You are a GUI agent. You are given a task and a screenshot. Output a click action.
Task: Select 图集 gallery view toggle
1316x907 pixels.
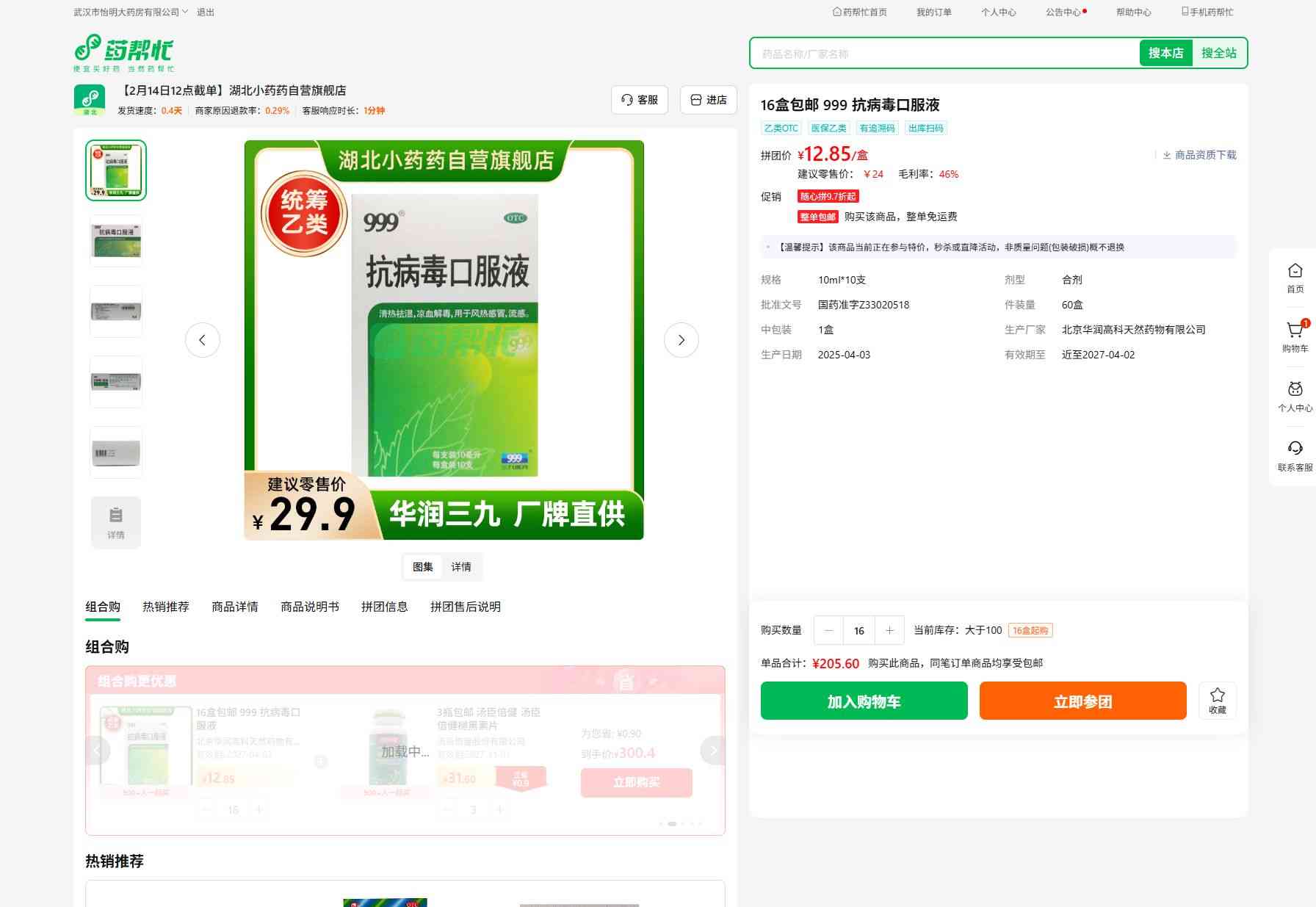click(x=423, y=567)
